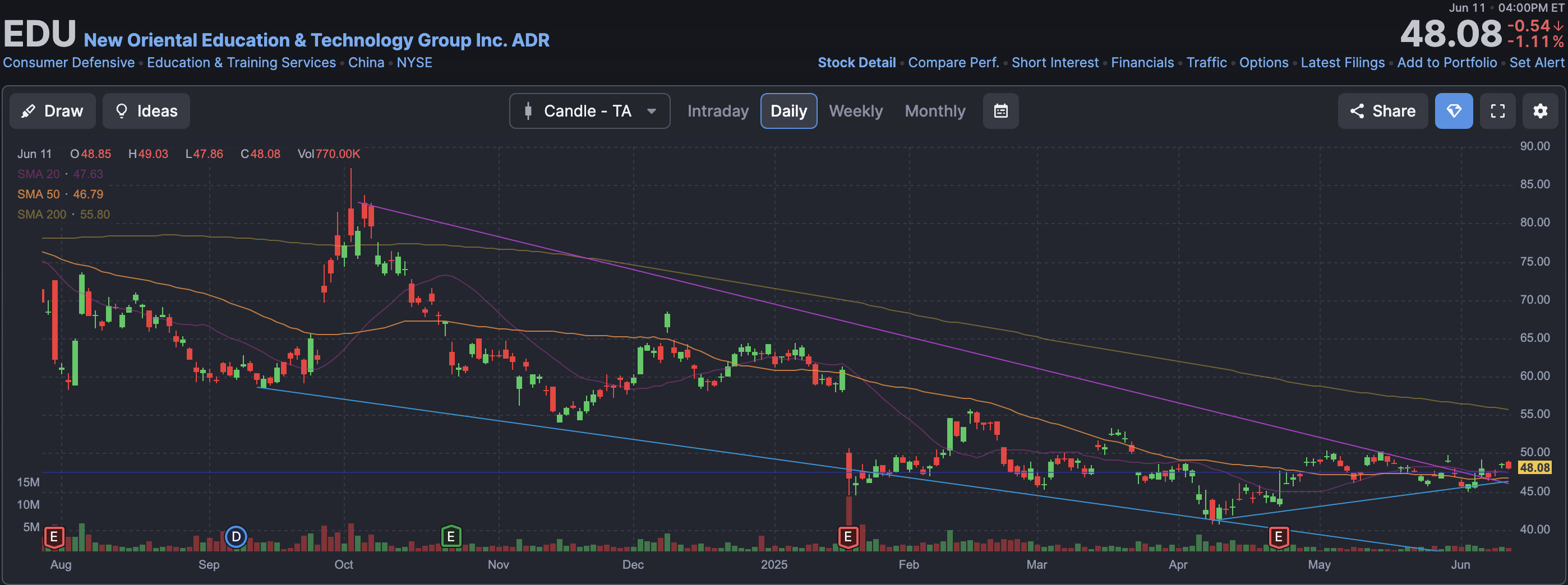This screenshot has height=585, width=1568.
Task: Open Consumer Defensive sector link
Action: tap(69, 63)
